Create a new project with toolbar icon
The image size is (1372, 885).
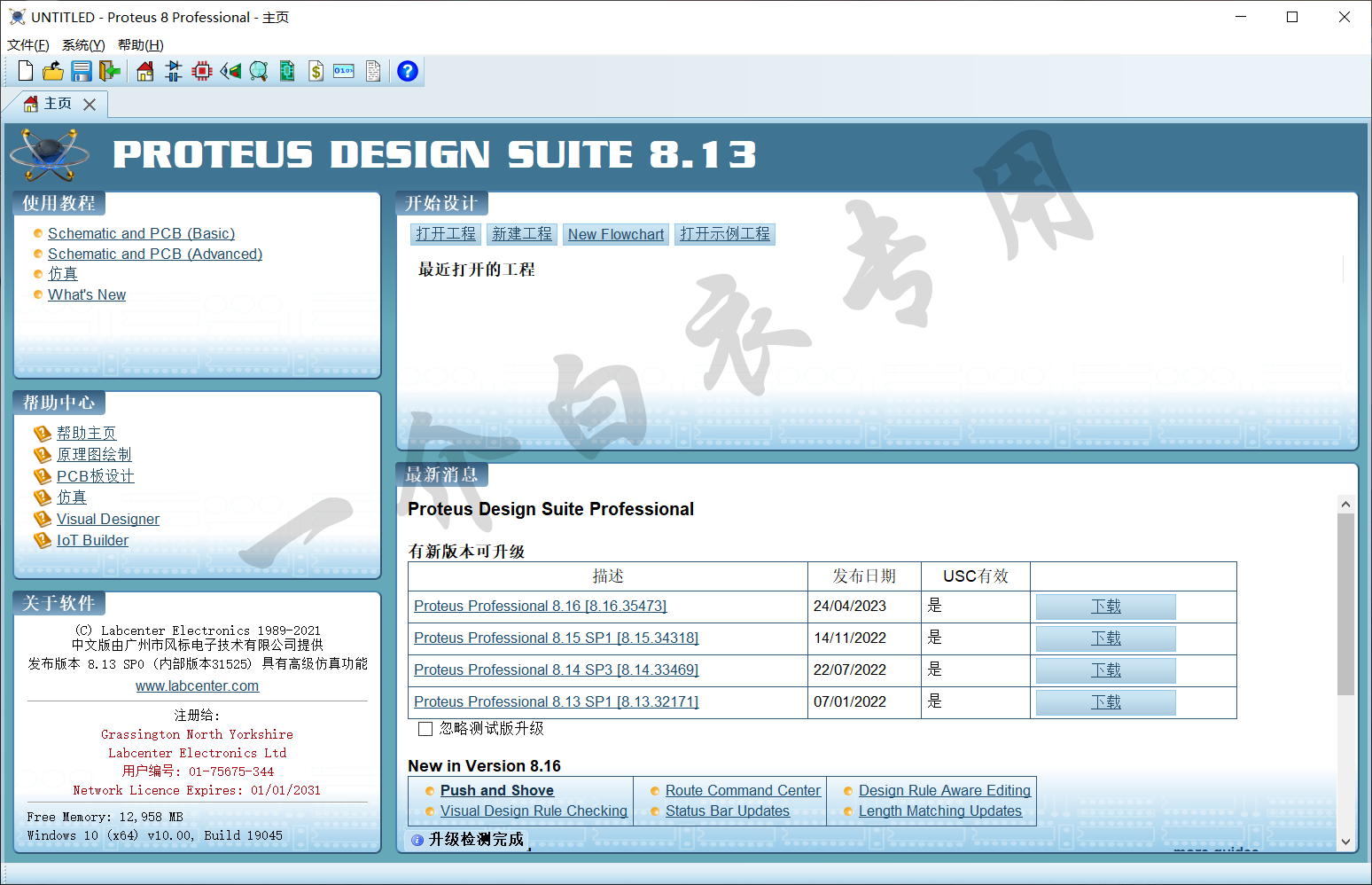pyautogui.click(x=26, y=71)
